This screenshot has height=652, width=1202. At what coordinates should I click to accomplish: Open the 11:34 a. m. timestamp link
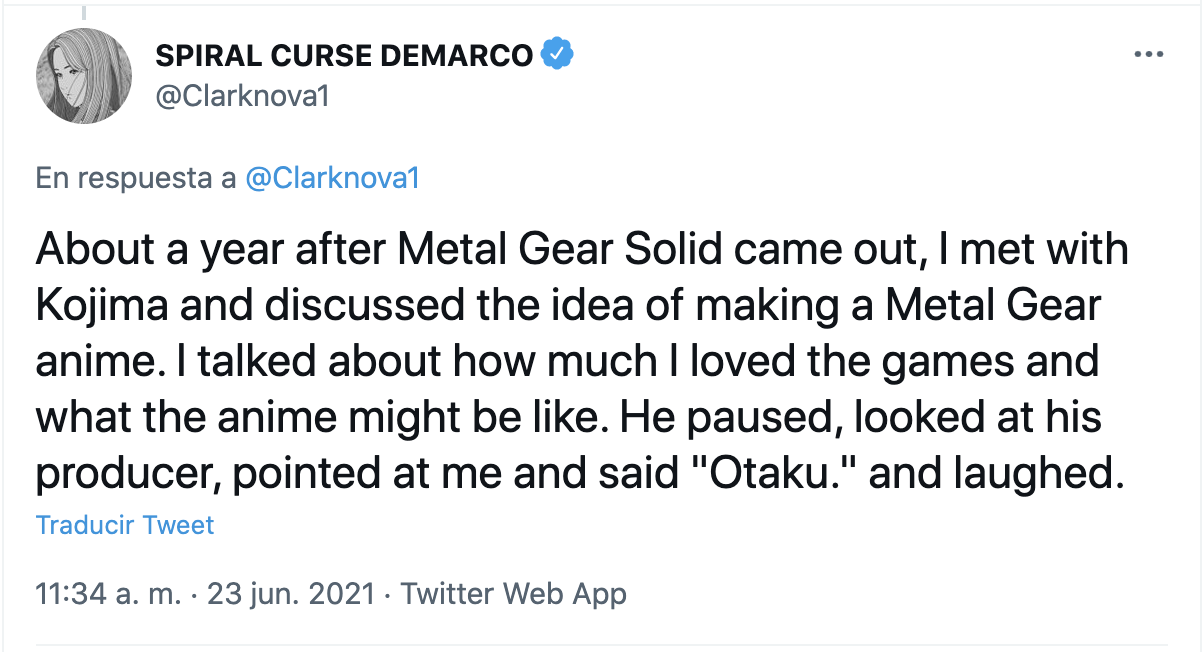109,594
